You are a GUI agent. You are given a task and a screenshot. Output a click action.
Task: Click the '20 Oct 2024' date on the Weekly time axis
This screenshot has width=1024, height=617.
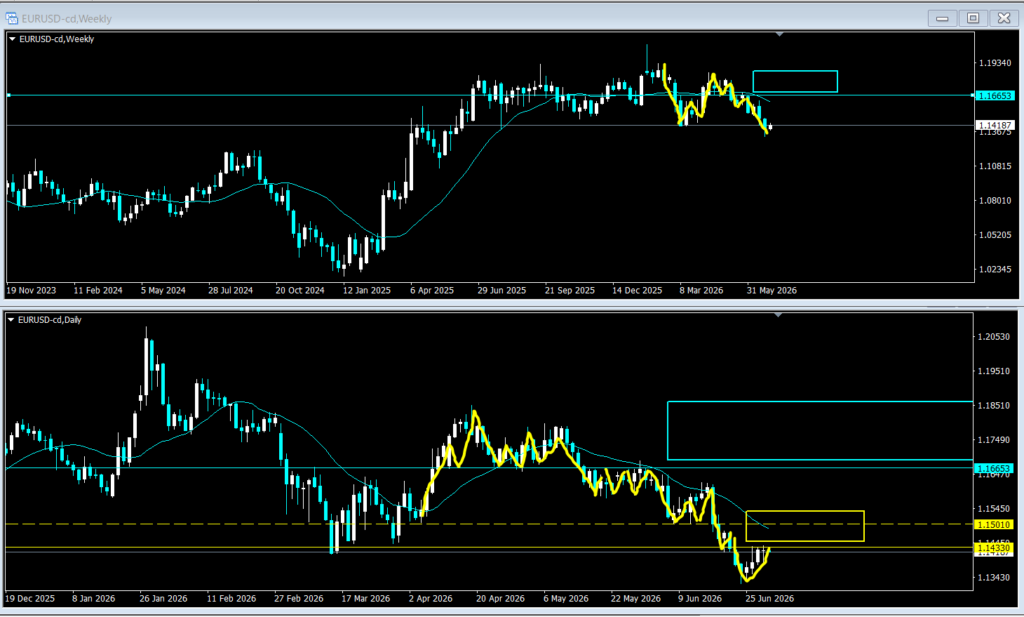(300, 291)
